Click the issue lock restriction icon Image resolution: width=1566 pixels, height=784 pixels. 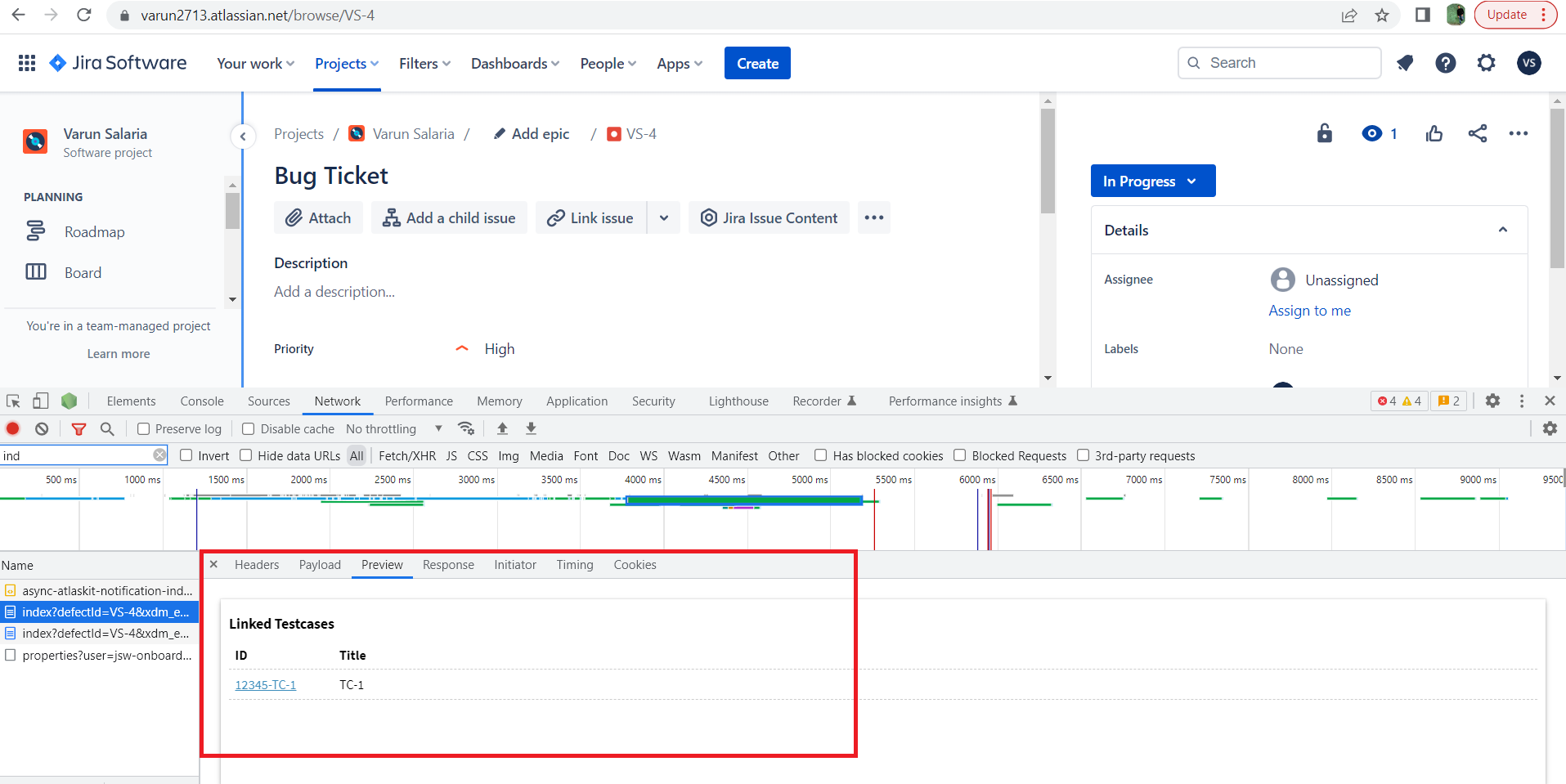tap(1325, 133)
